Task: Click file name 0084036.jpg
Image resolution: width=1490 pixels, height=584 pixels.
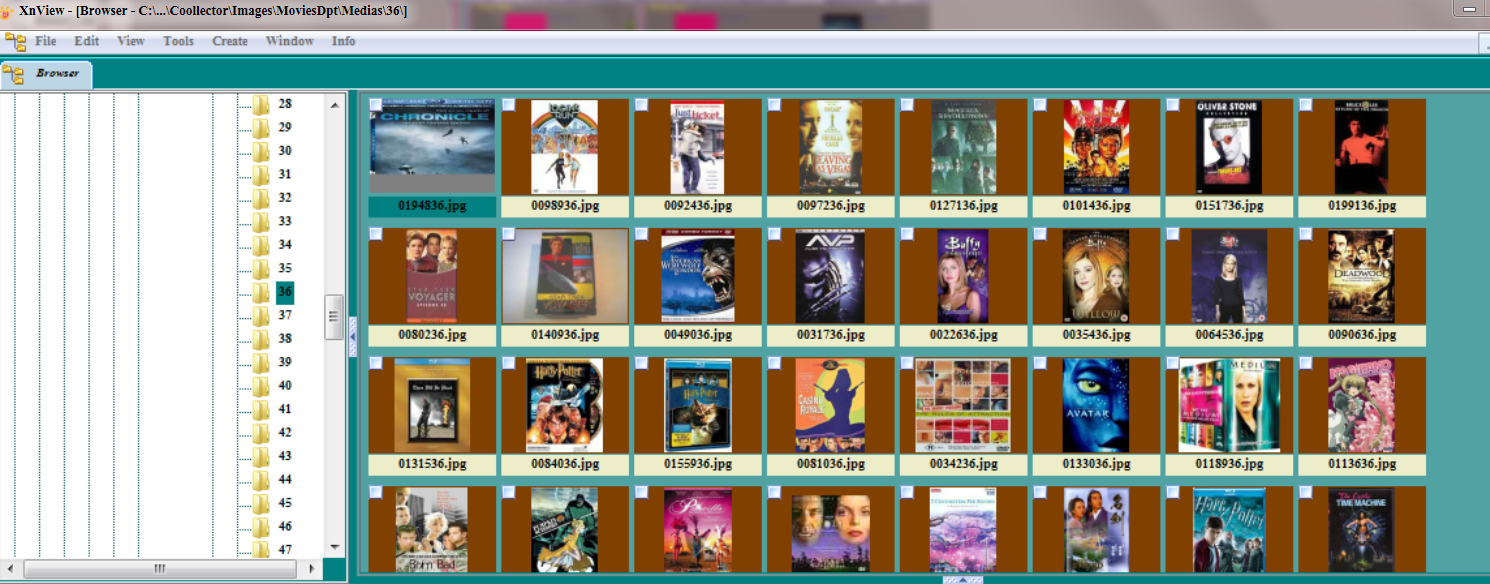Action: [565, 464]
